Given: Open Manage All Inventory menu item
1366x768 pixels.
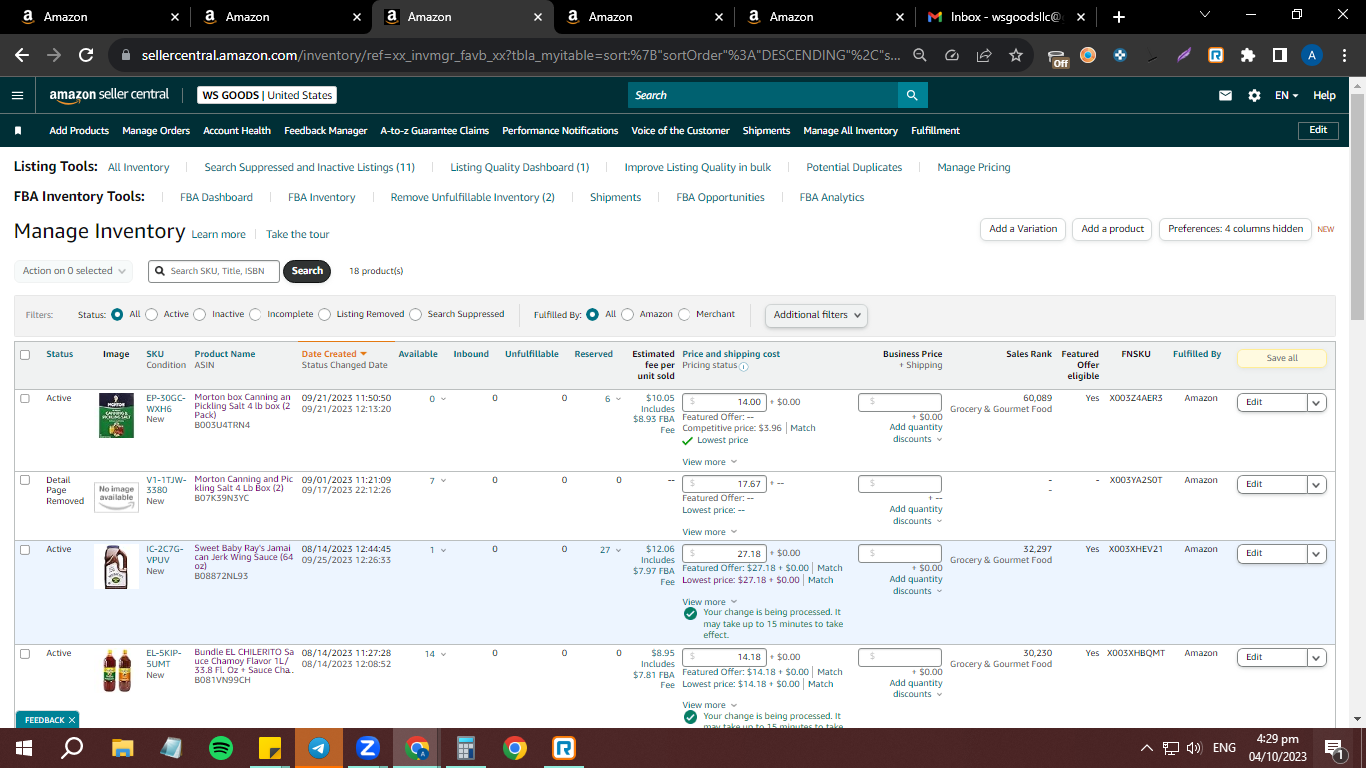Looking at the screenshot, I should tap(850, 131).
